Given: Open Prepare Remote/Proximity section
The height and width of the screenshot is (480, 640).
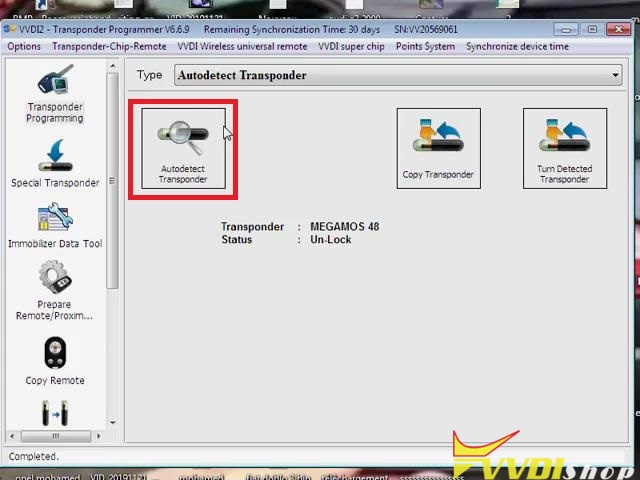Looking at the screenshot, I should click(x=54, y=291).
